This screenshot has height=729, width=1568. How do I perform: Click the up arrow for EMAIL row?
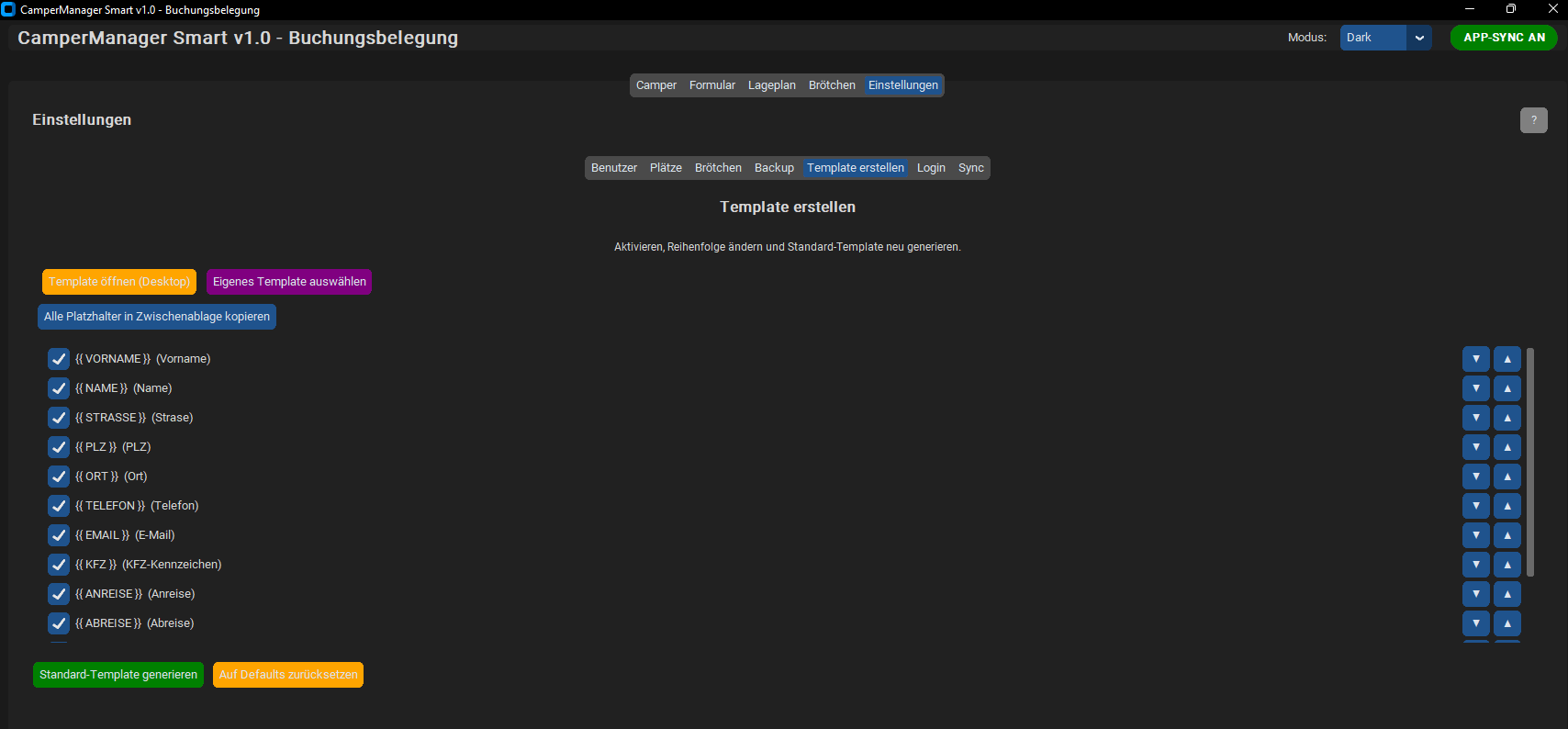1507,535
